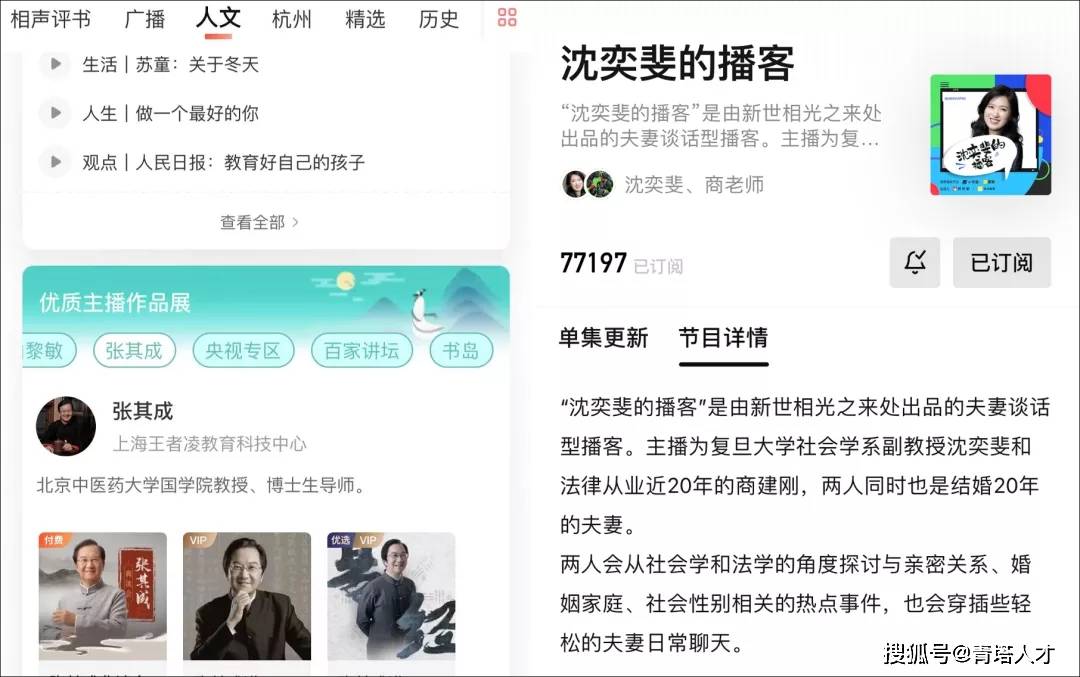Open the 优选 VIP album cover

click(391, 596)
